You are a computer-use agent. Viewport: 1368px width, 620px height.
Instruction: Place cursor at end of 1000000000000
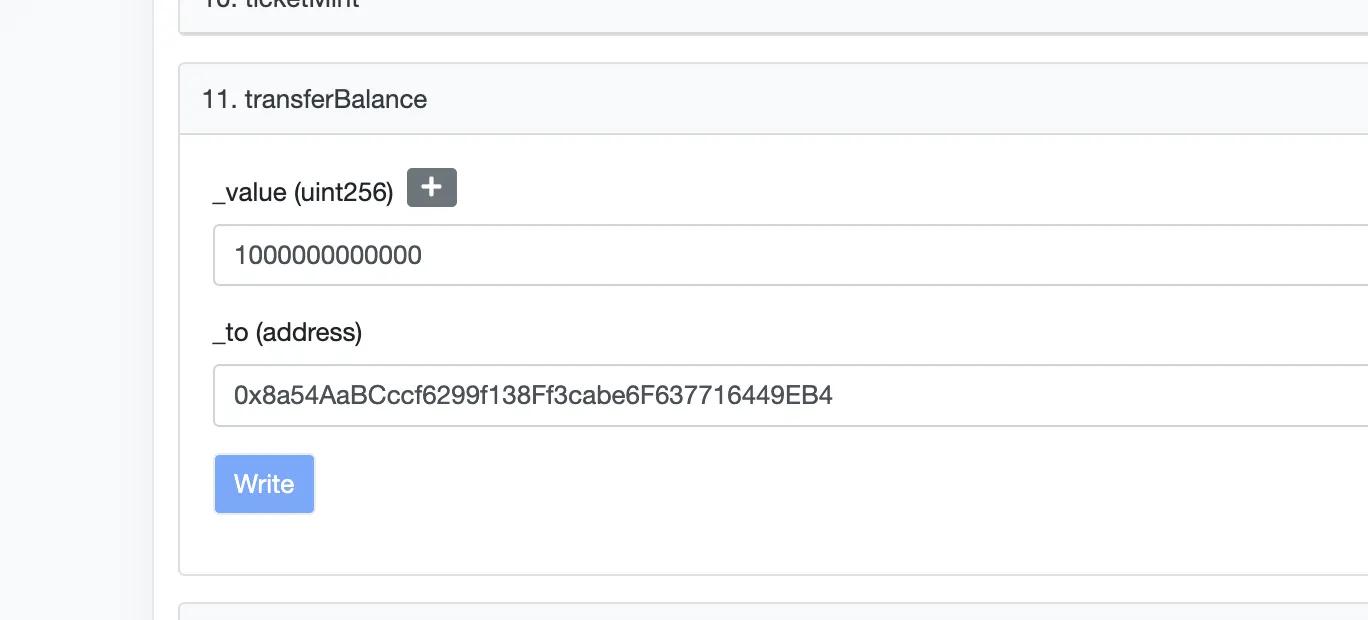point(423,255)
